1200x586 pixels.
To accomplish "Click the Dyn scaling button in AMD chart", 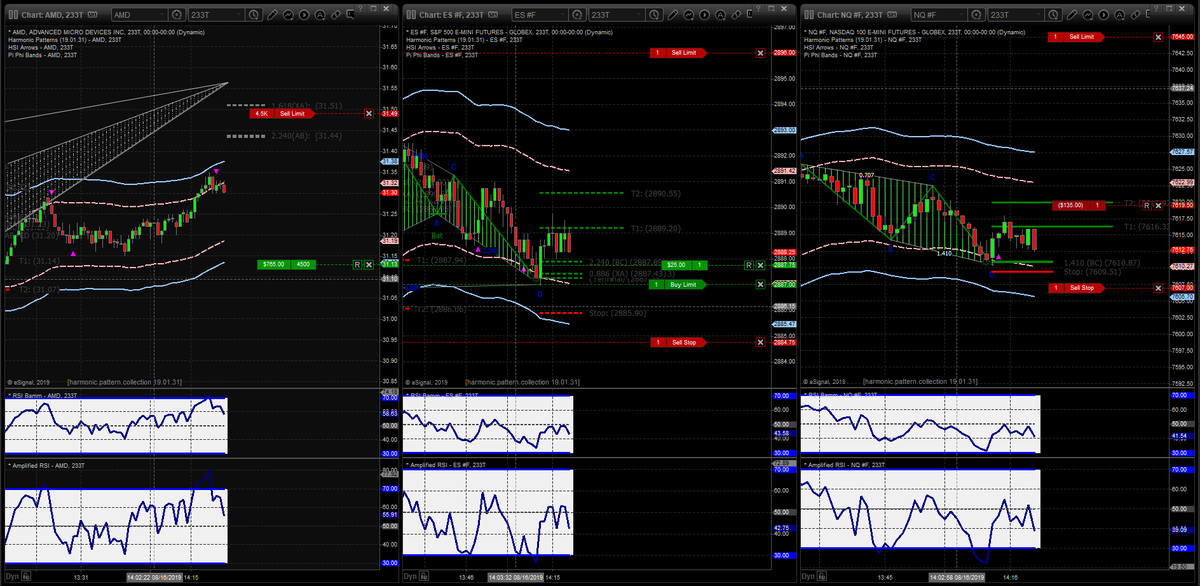I will [12, 577].
